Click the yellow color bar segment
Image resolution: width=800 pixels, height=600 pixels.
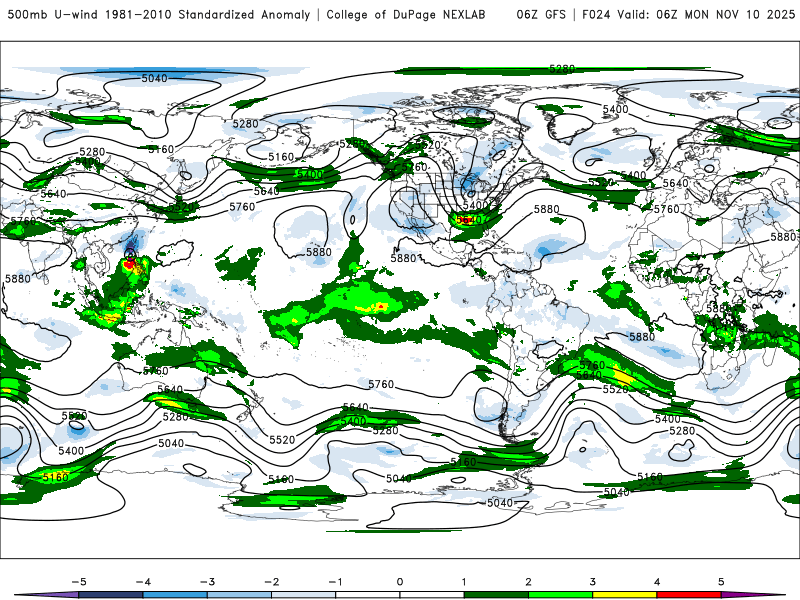coord(625,595)
